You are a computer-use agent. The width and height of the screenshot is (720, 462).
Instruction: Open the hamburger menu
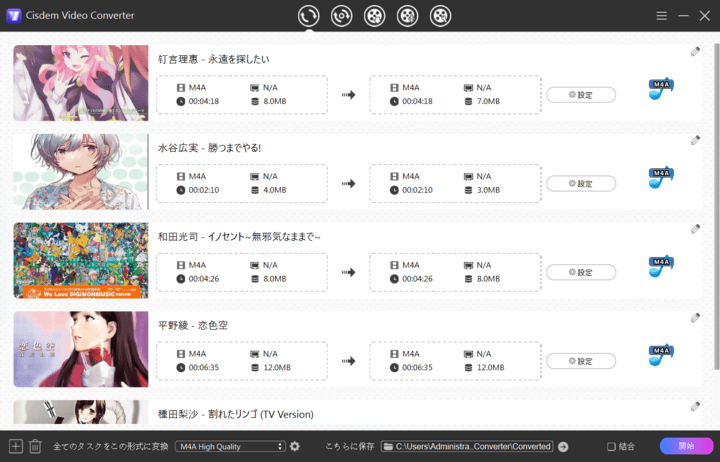coord(661,16)
